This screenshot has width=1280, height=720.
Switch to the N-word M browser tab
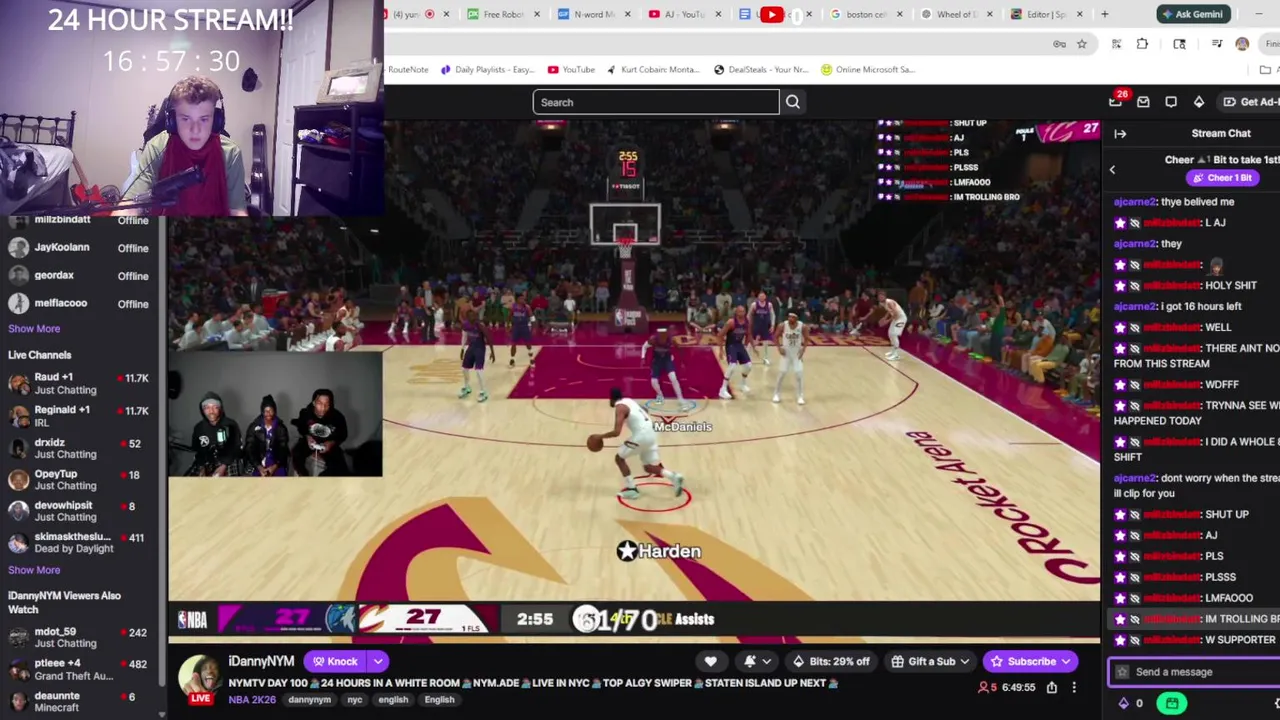tap(594, 14)
